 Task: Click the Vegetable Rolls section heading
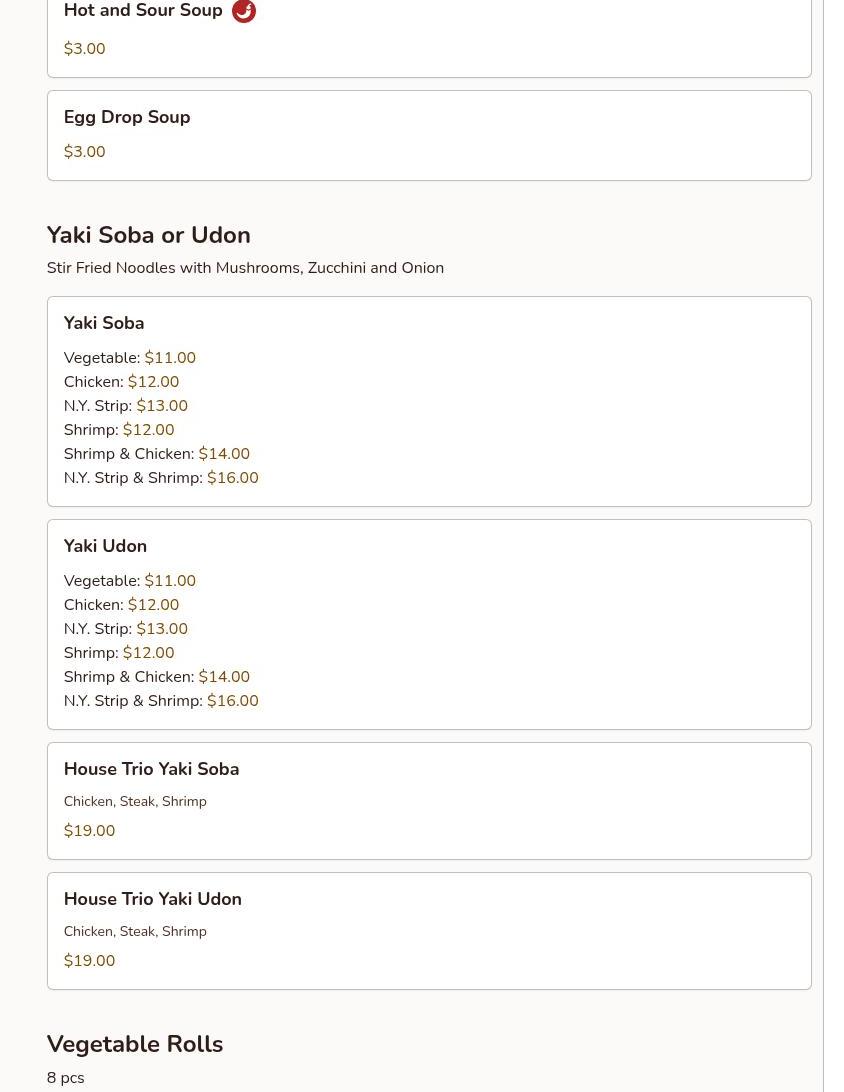pyautogui.click(x=135, y=1044)
